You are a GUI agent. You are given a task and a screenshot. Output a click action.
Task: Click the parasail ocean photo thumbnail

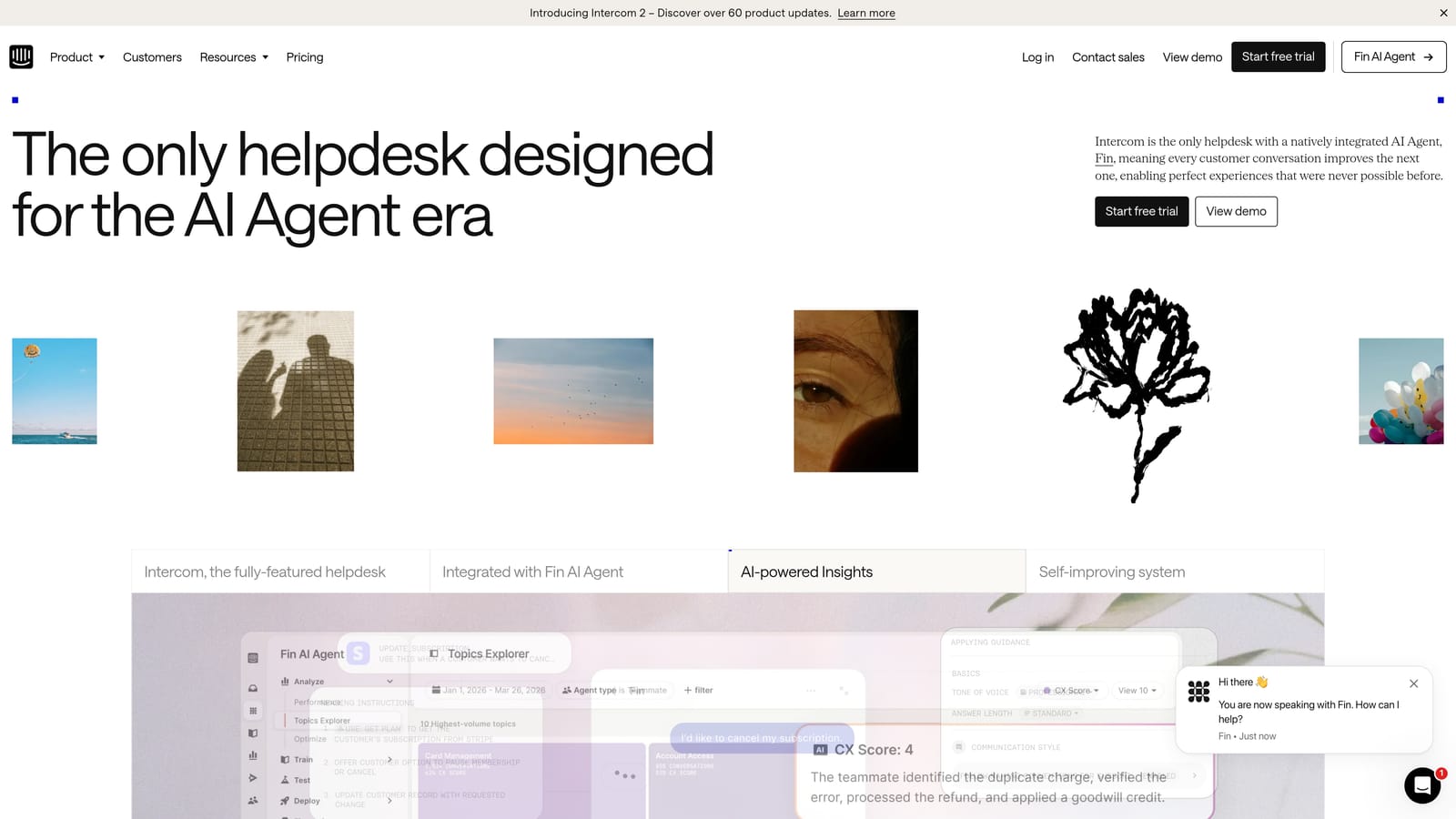55,391
